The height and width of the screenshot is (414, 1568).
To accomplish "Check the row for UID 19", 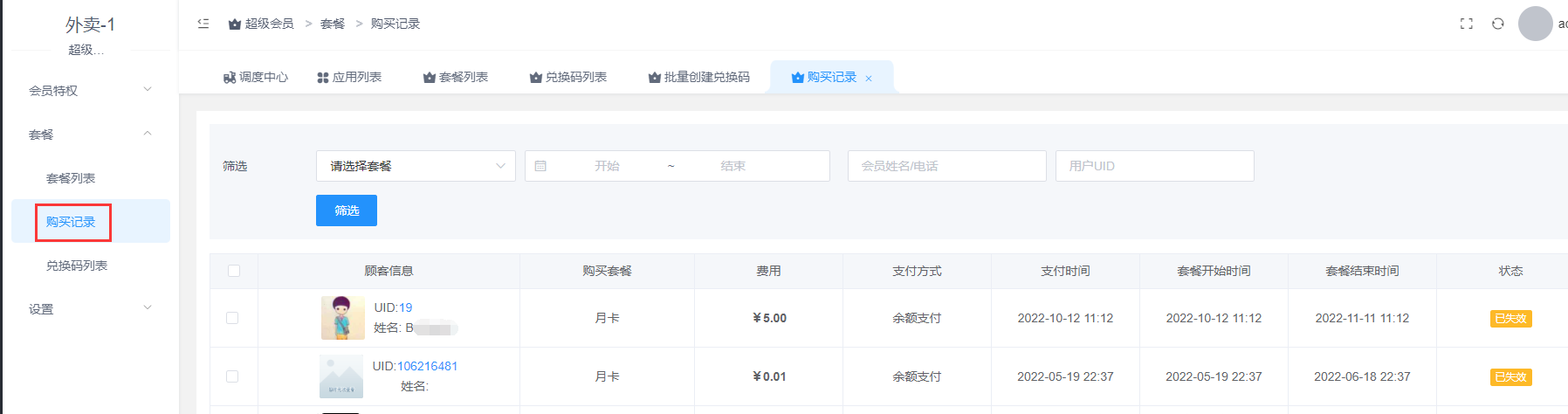I will tap(232, 318).
